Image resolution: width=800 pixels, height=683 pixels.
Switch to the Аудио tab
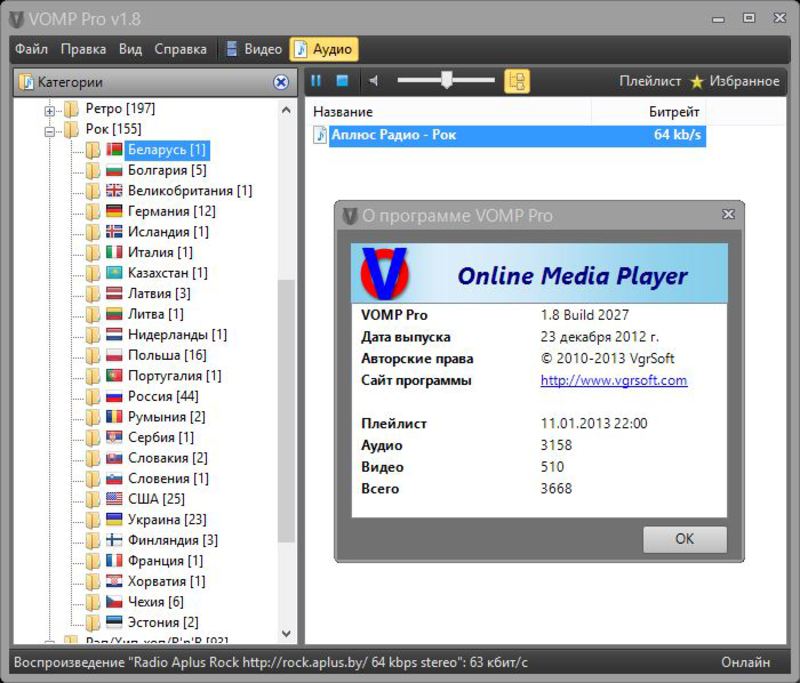point(324,49)
